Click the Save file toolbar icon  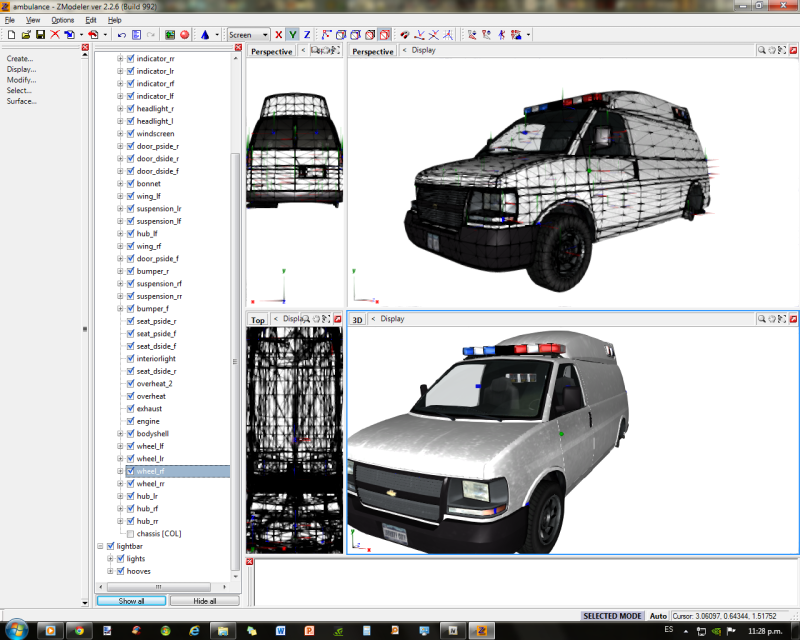40,34
